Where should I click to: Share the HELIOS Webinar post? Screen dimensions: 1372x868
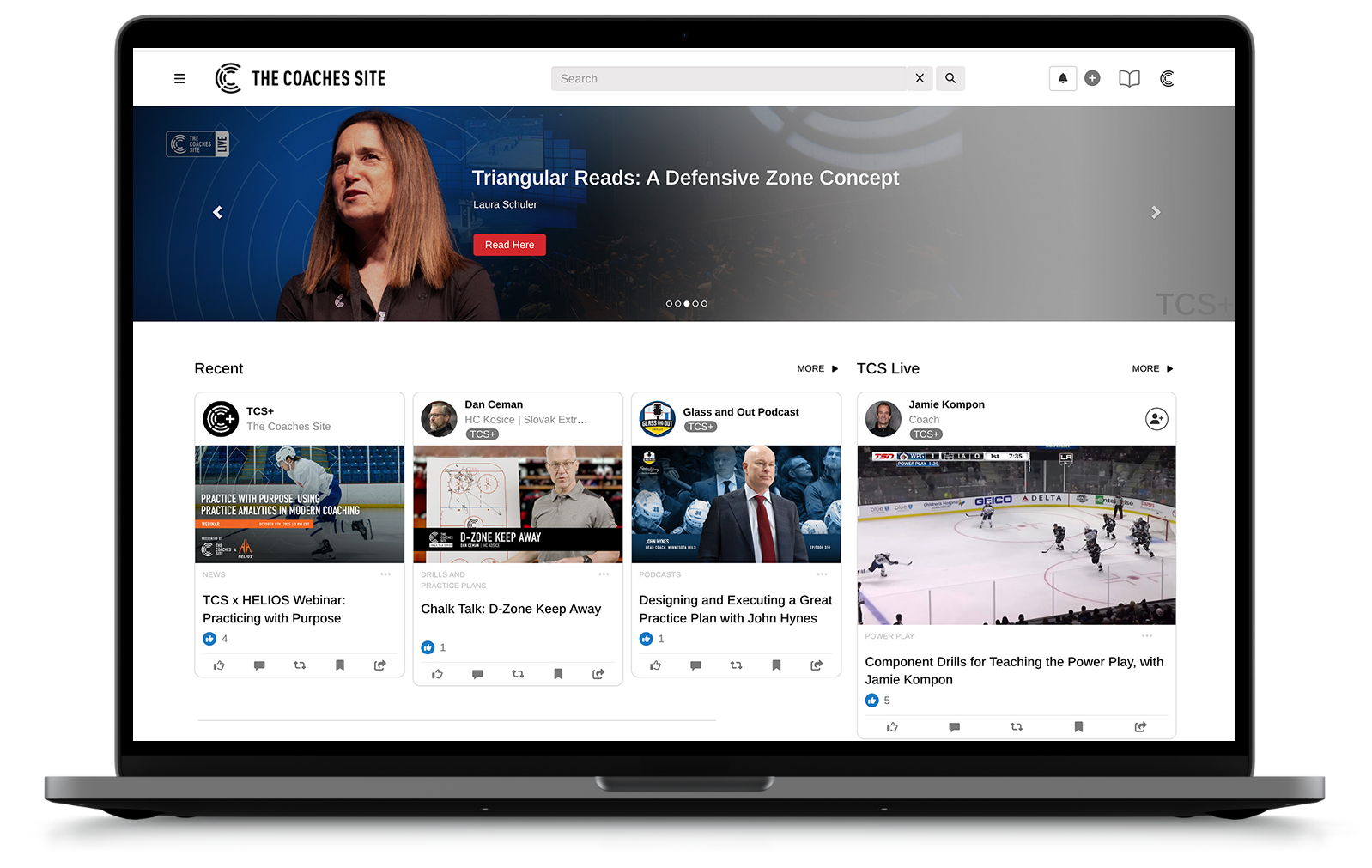coord(380,665)
